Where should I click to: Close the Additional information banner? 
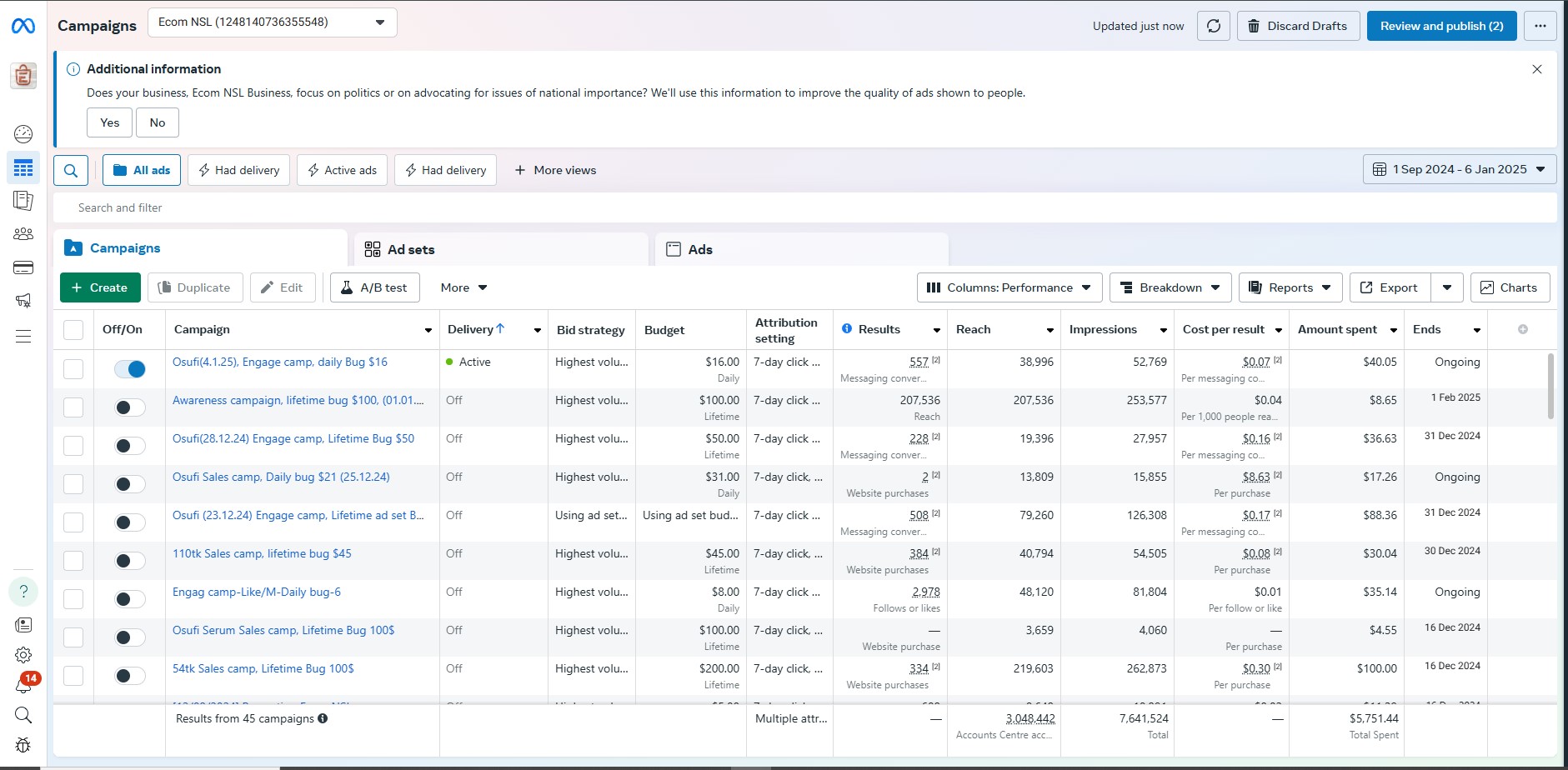pos(1537,69)
